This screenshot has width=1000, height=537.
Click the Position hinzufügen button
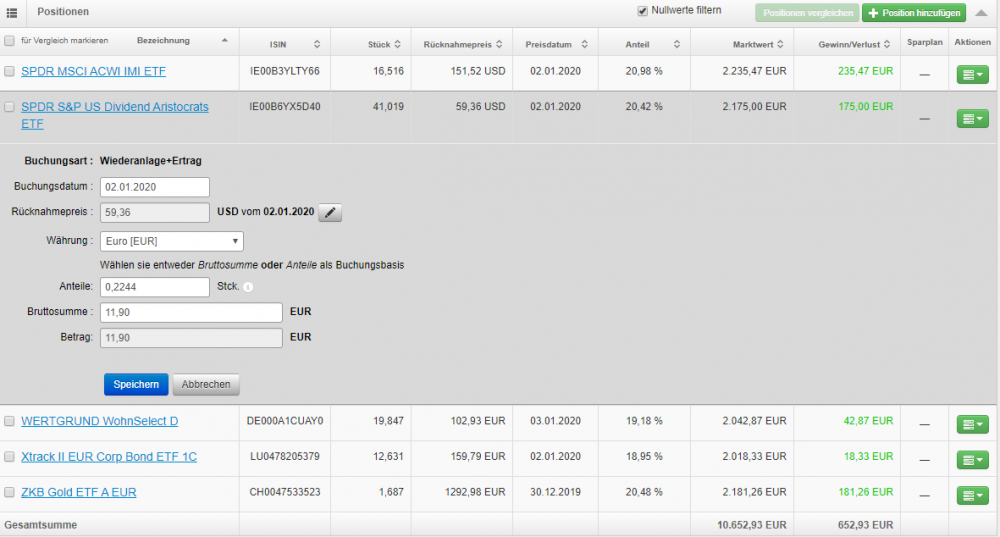pyautogui.click(x=914, y=13)
